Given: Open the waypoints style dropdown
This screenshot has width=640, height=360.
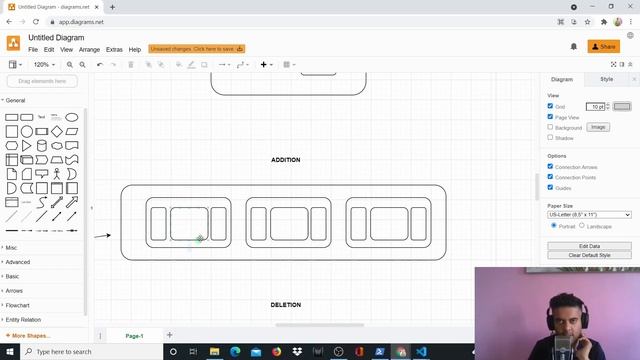Looking at the screenshot, I should click(243, 64).
